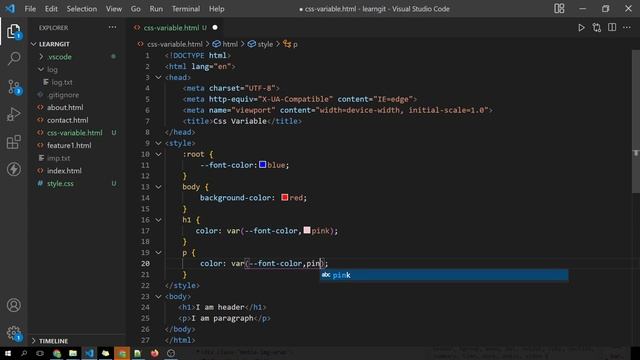Open Explorer Views and More Actions ellipsis
Viewport: 640px width, 360px height.
click(x=112, y=27)
